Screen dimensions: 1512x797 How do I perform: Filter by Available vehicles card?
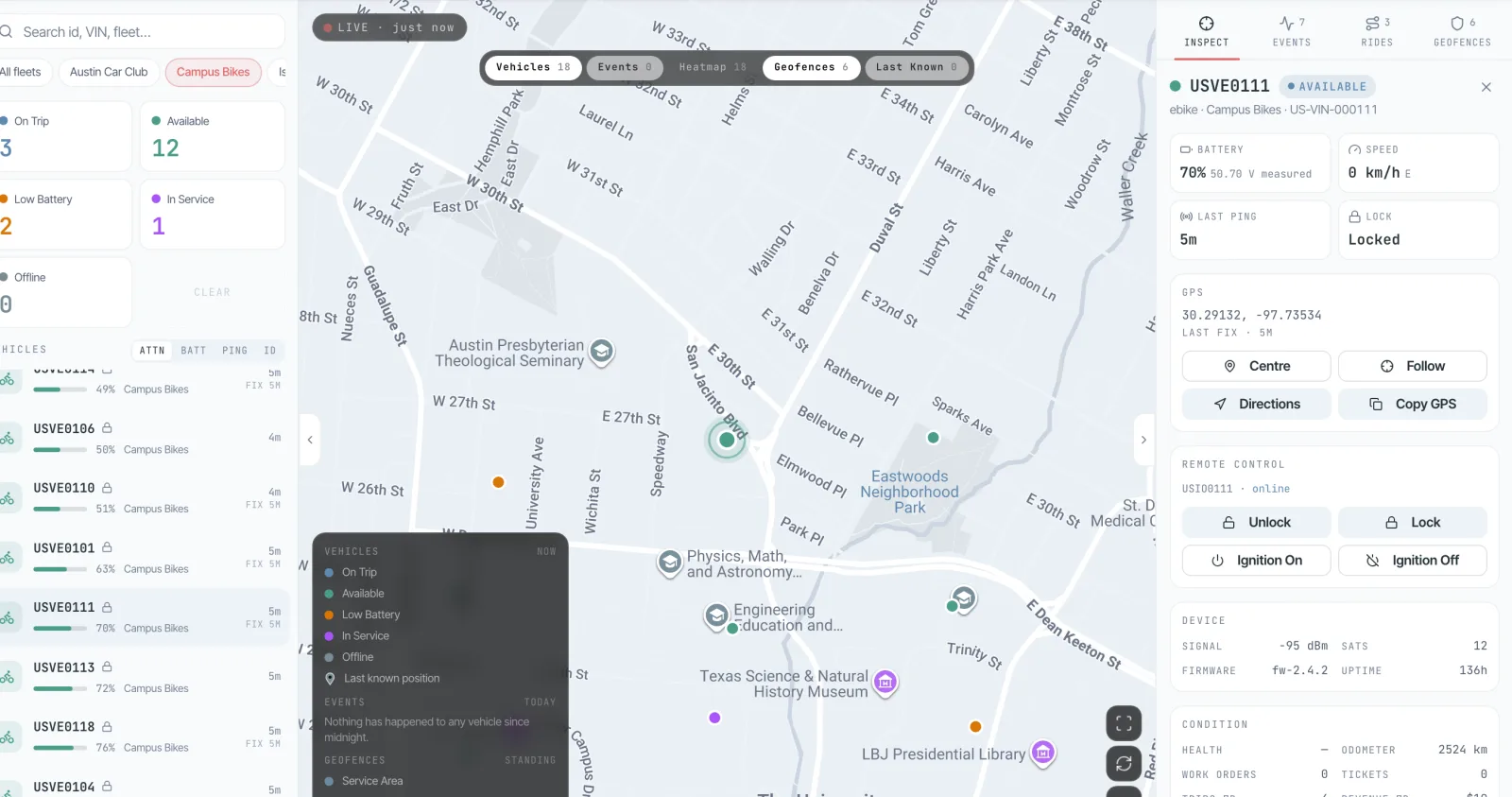pos(213,136)
